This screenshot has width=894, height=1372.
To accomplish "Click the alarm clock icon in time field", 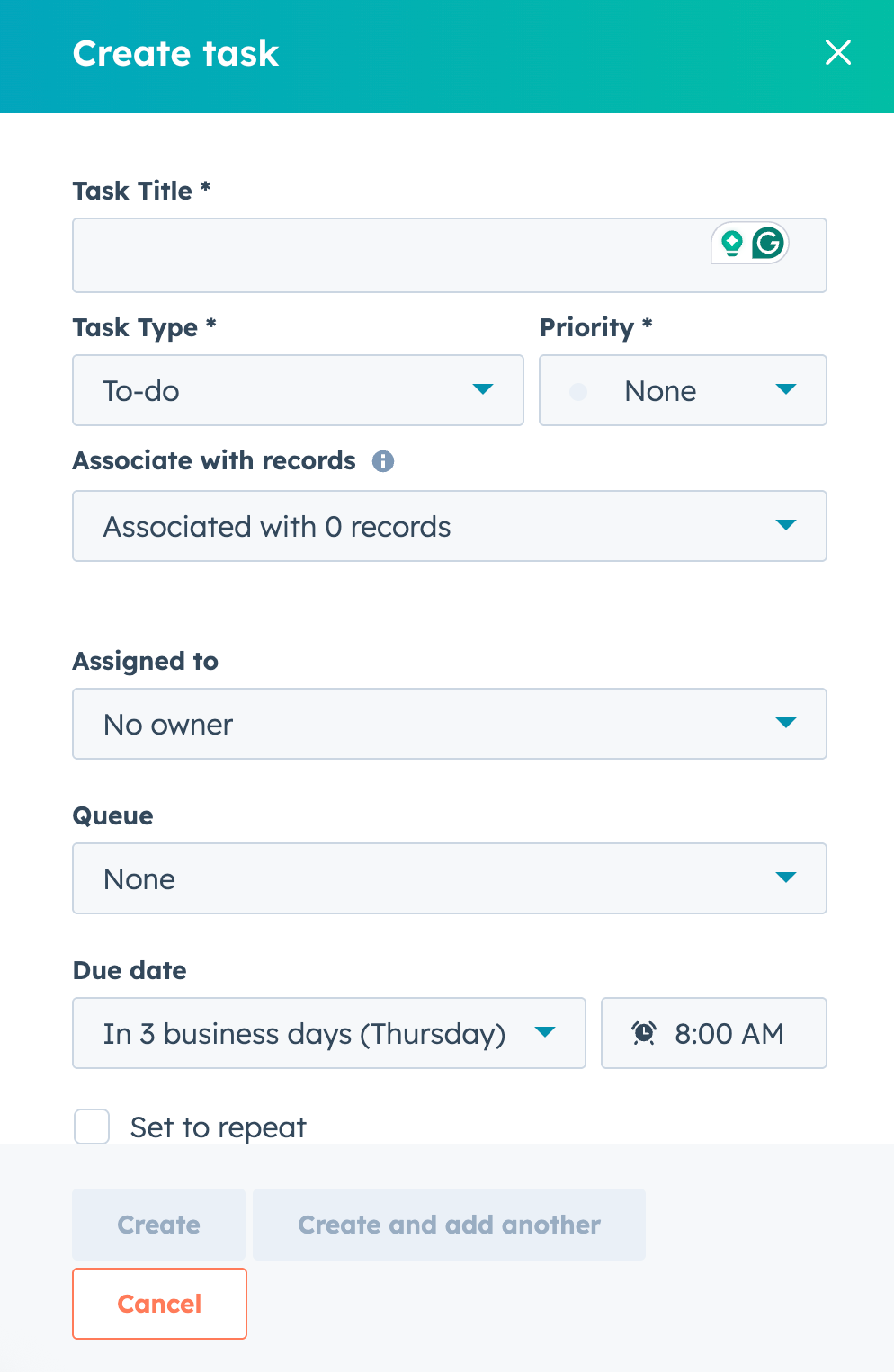I will click(644, 1033).
